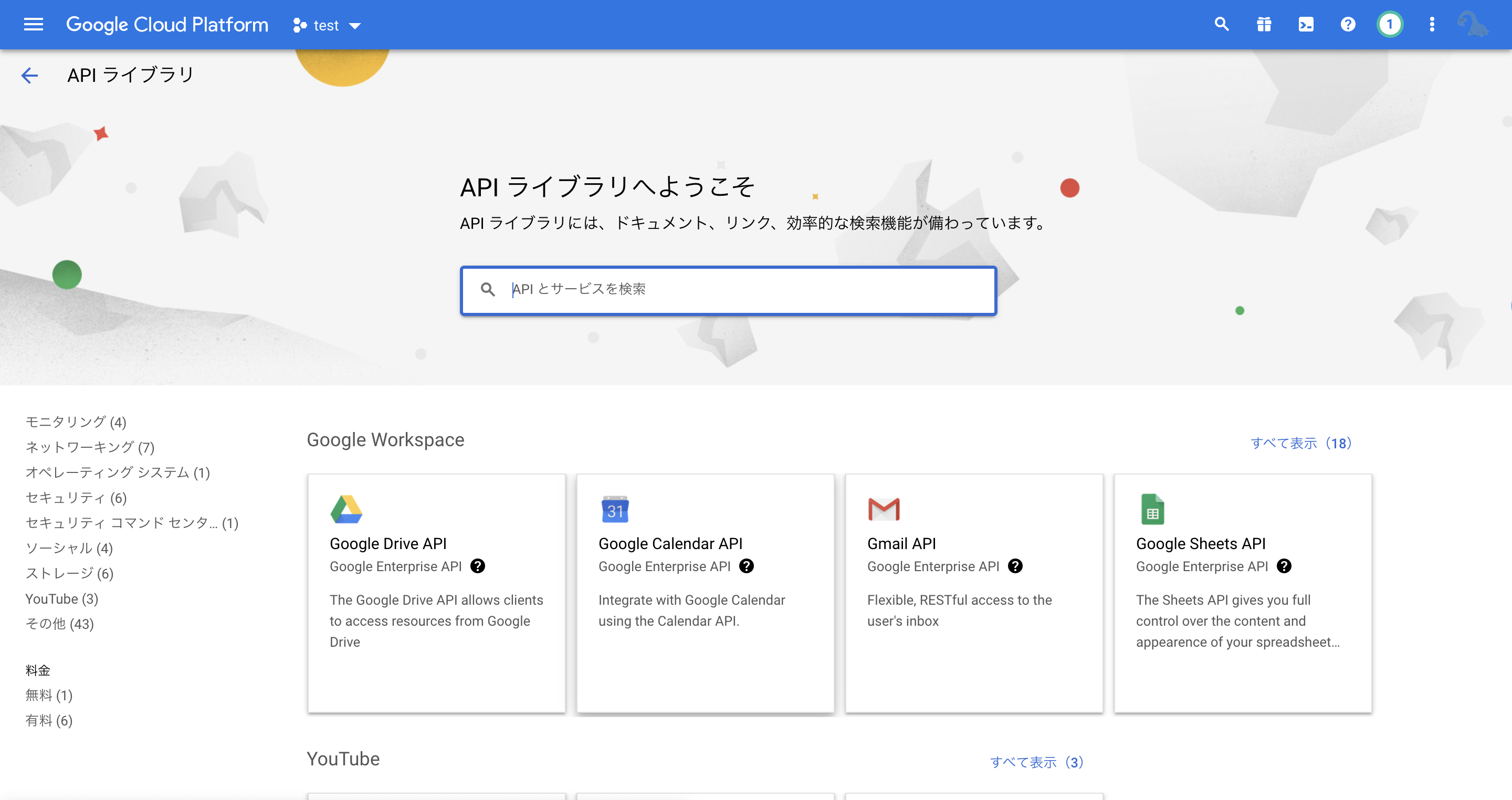Click help icon beside Google Drive API
This screenshot has width=1512, height=800.
pos(478,566)
